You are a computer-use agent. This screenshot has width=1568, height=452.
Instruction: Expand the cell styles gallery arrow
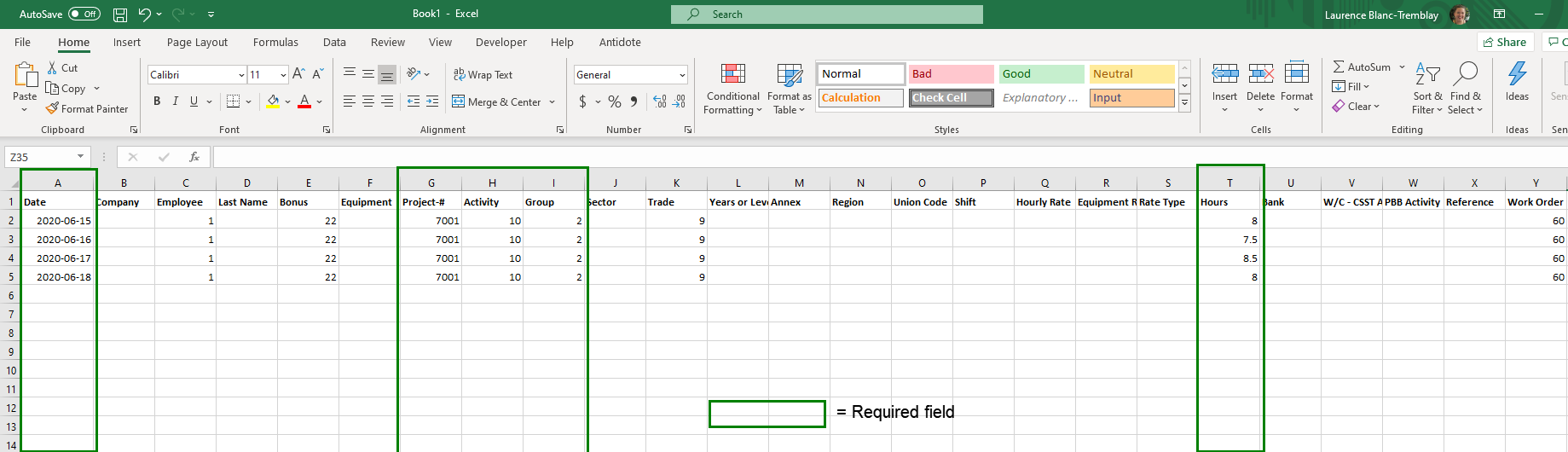(x=1185, y=103)
